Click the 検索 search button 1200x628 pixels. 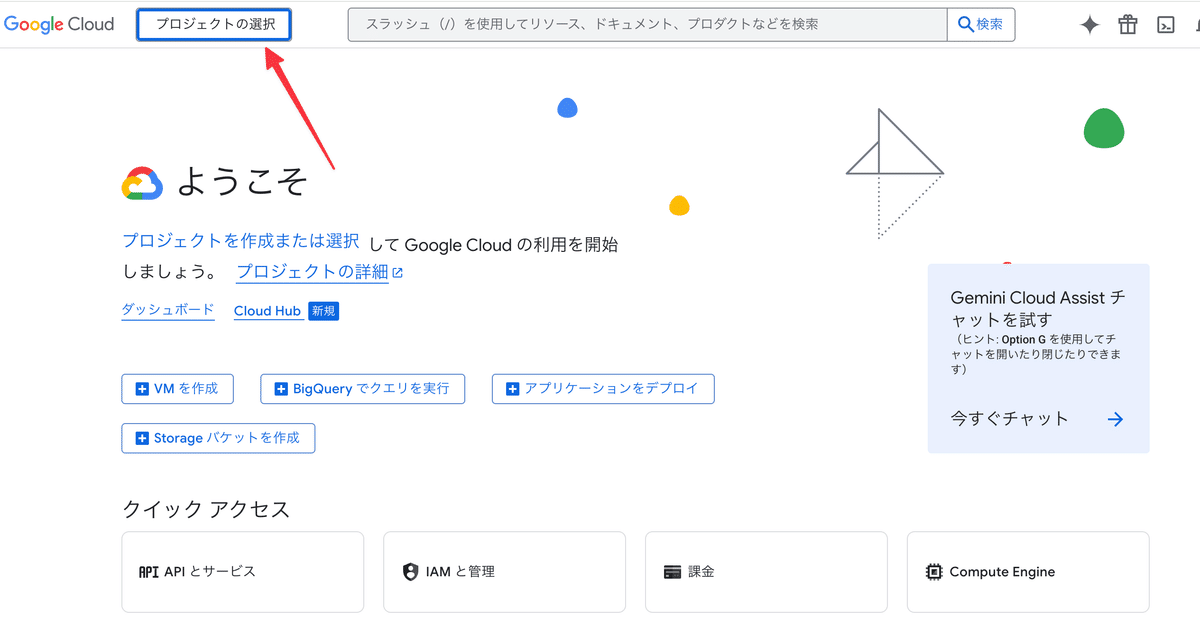(x=981, y=24)
